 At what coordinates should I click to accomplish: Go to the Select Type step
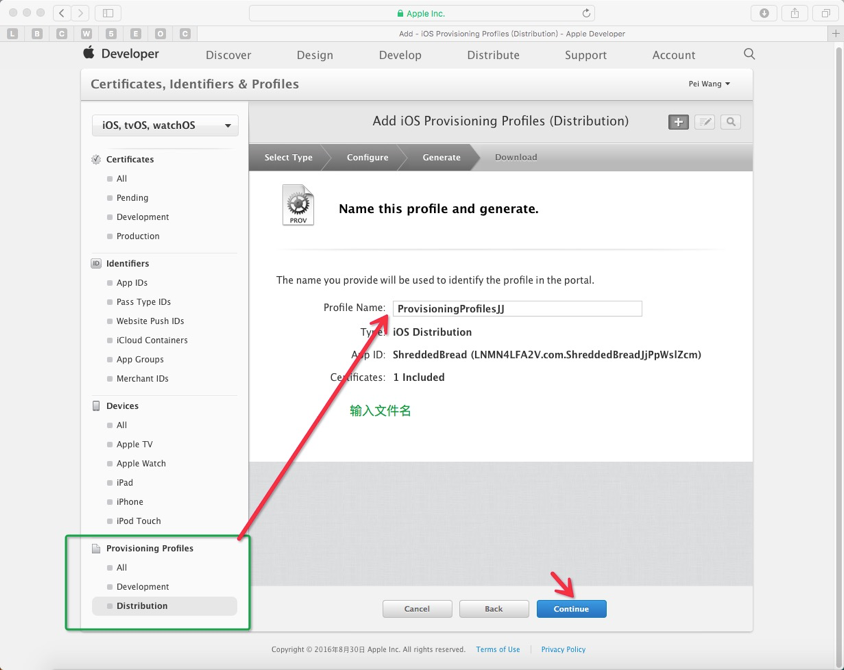[288, 157]
